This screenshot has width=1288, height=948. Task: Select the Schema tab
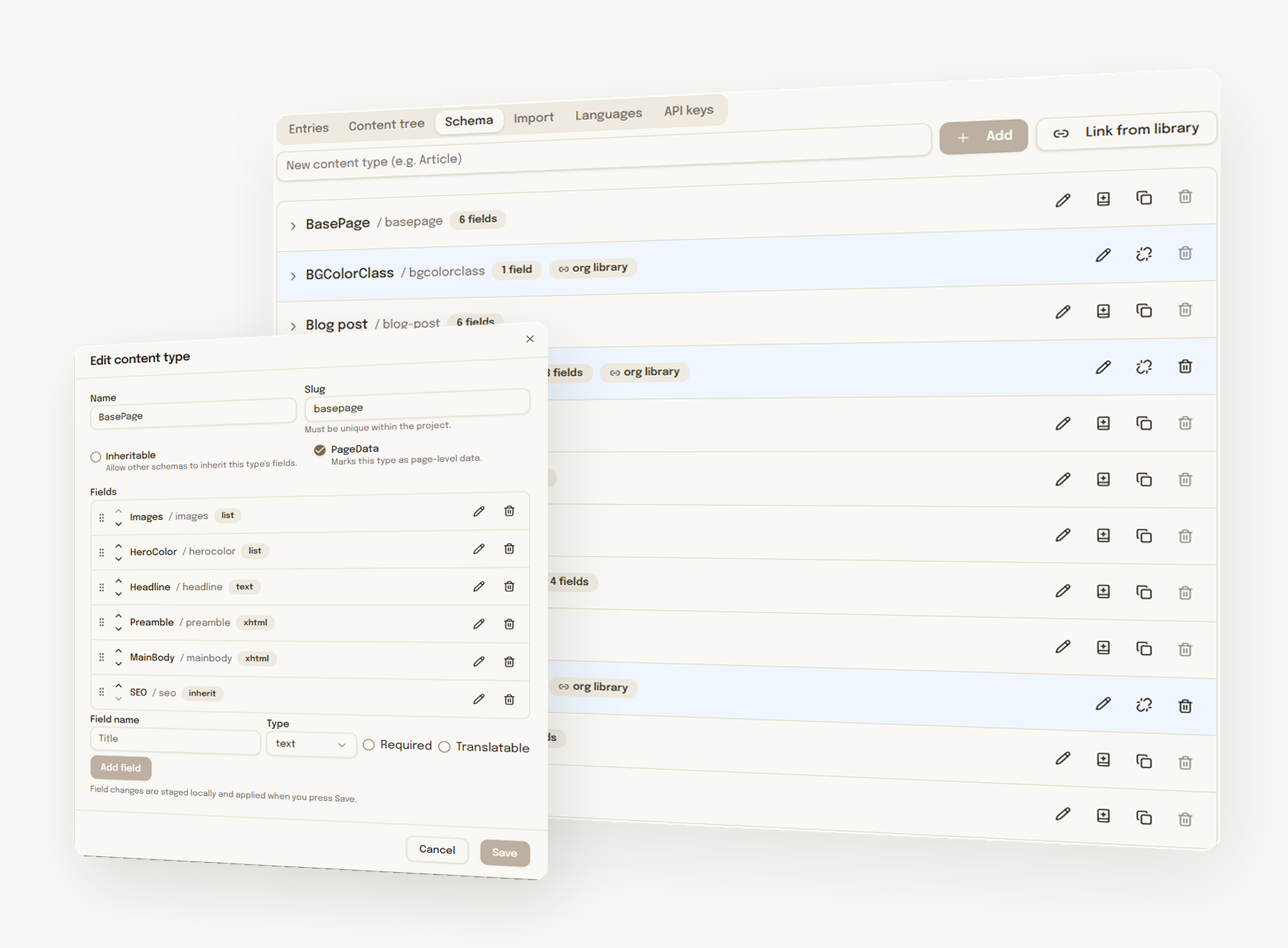click(x=469, y=121)
